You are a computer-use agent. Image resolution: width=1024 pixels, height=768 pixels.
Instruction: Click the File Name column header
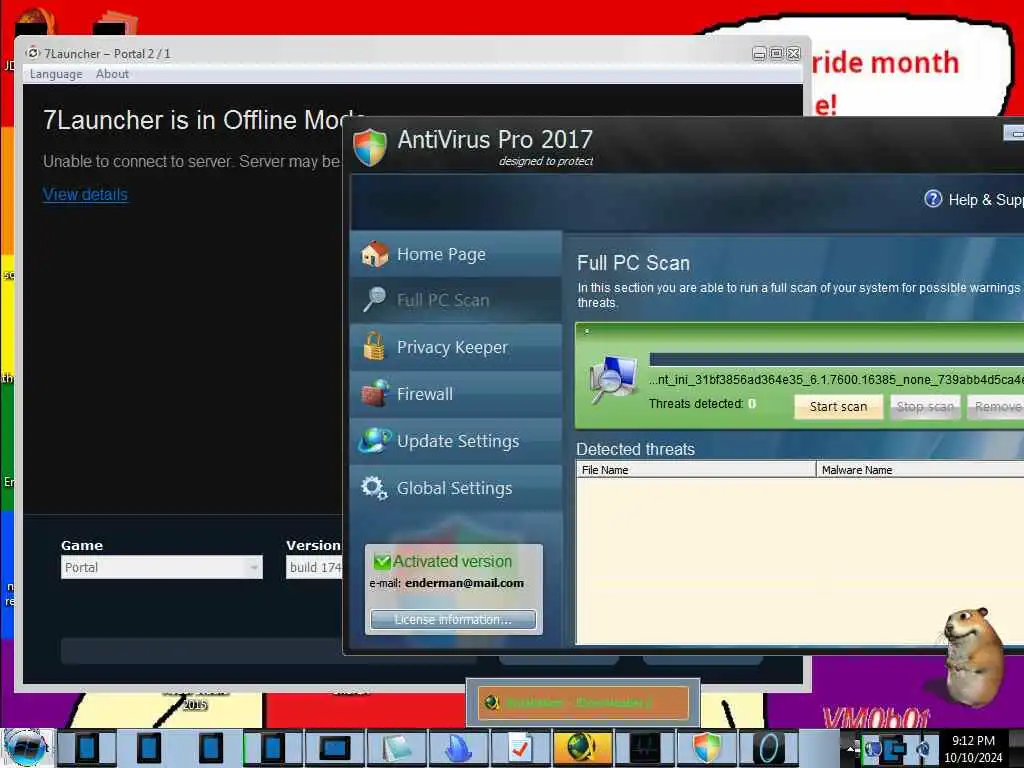[x=696, y=470]
